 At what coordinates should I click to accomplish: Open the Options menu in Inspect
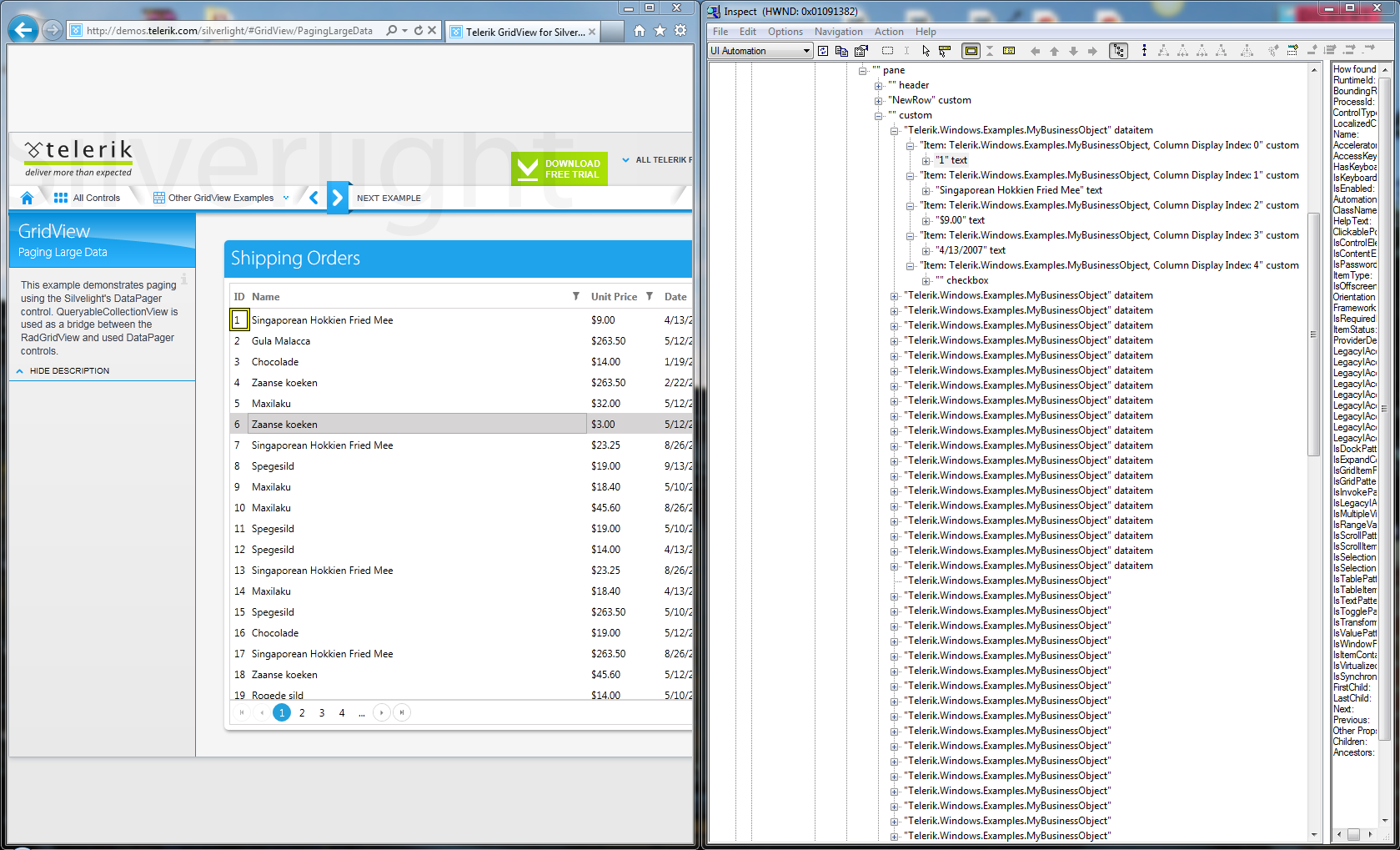[x=785, y=32]
